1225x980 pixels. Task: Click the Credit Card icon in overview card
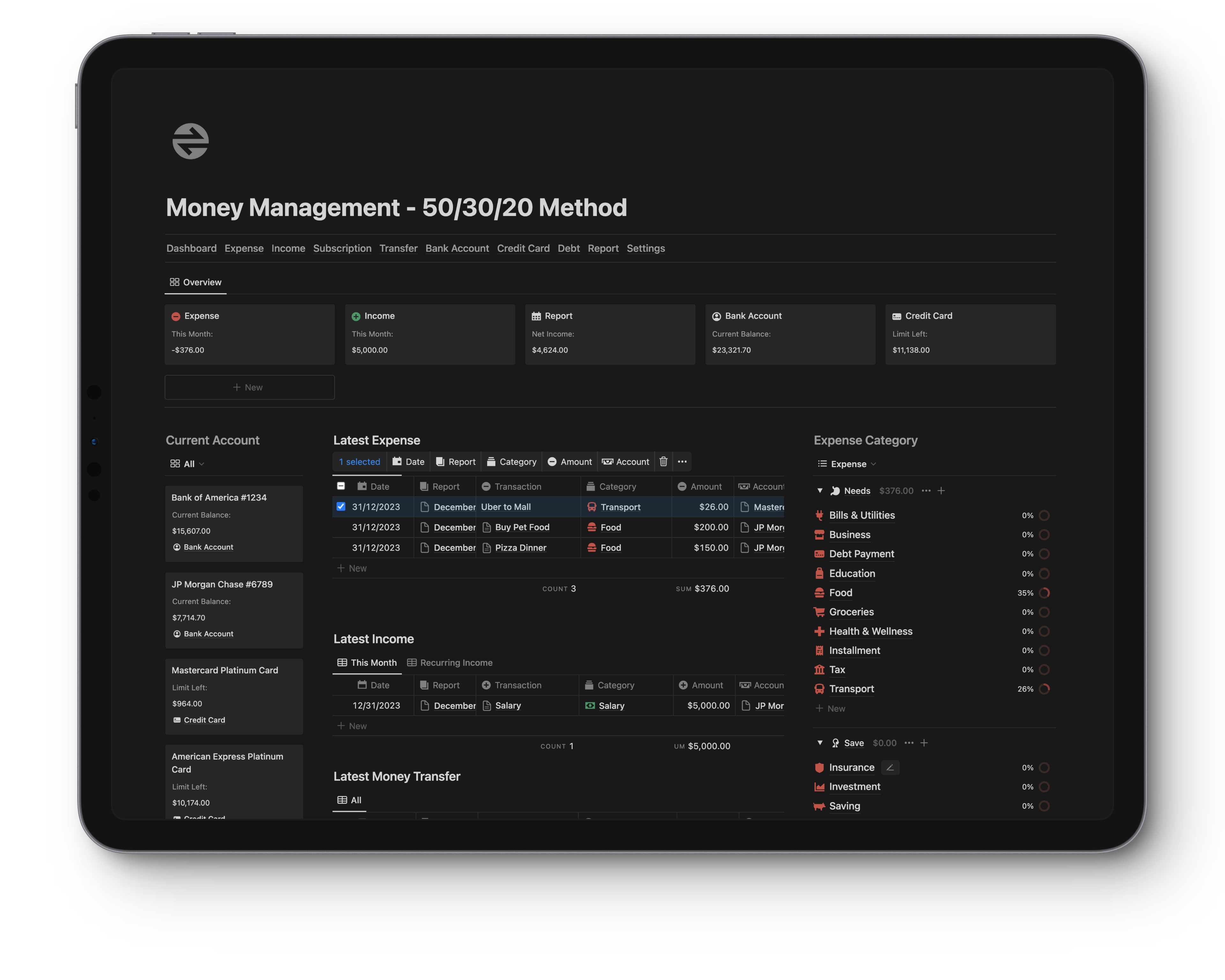[897, 316]
